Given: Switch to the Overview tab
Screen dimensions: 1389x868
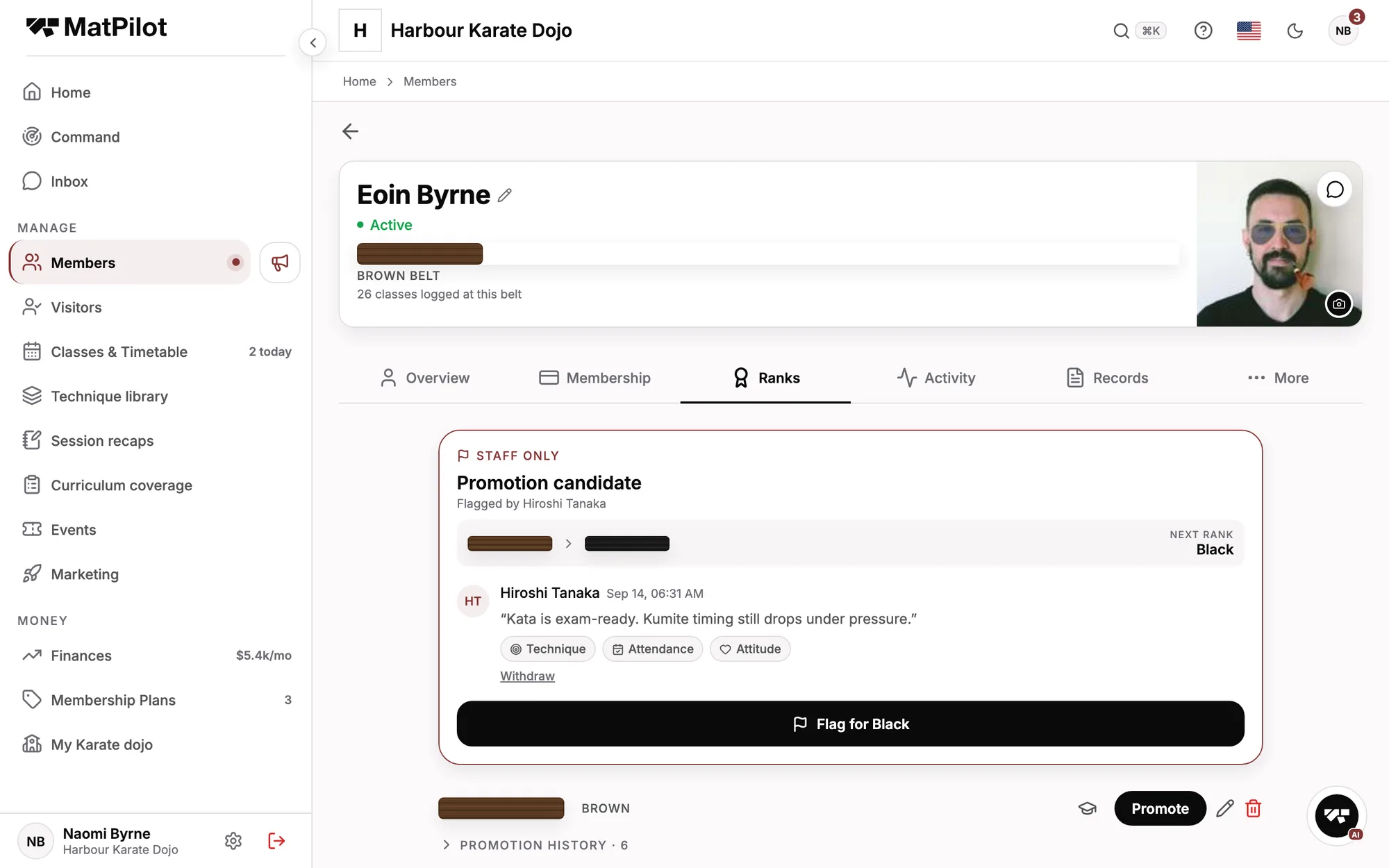Looking at the screenshot, I should [x=425, y=378].
